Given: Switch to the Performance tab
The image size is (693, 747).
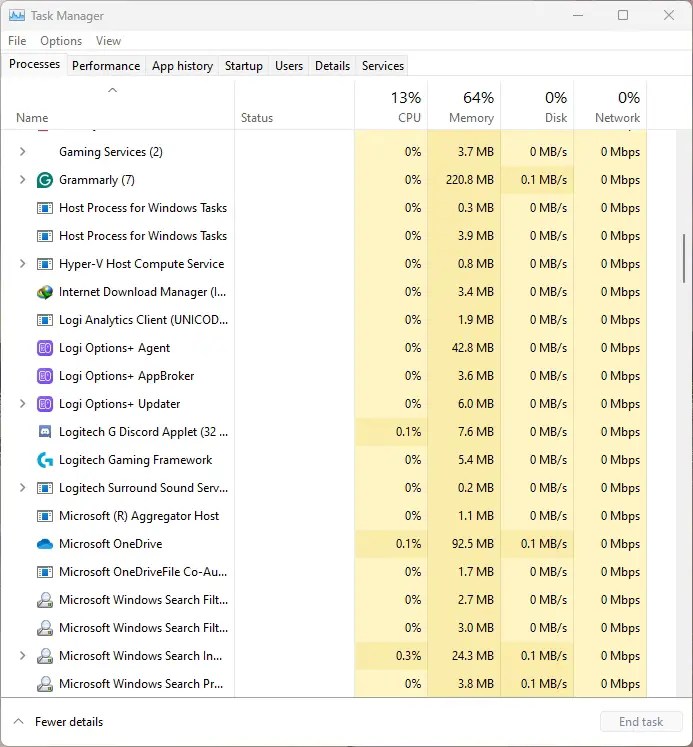Looking at the screenshot, I should click(x=106, y=66).
